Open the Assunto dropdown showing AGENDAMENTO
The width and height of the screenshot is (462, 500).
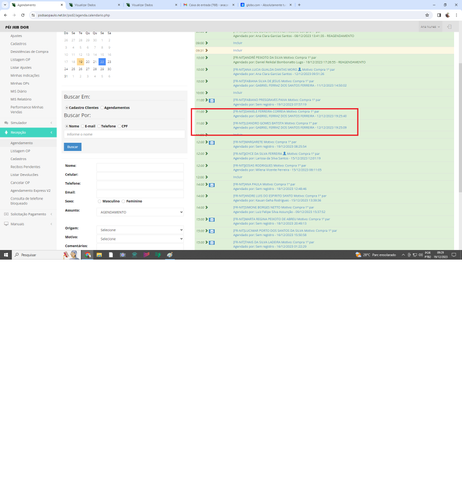pyautogui.click(x=140, y=212)
